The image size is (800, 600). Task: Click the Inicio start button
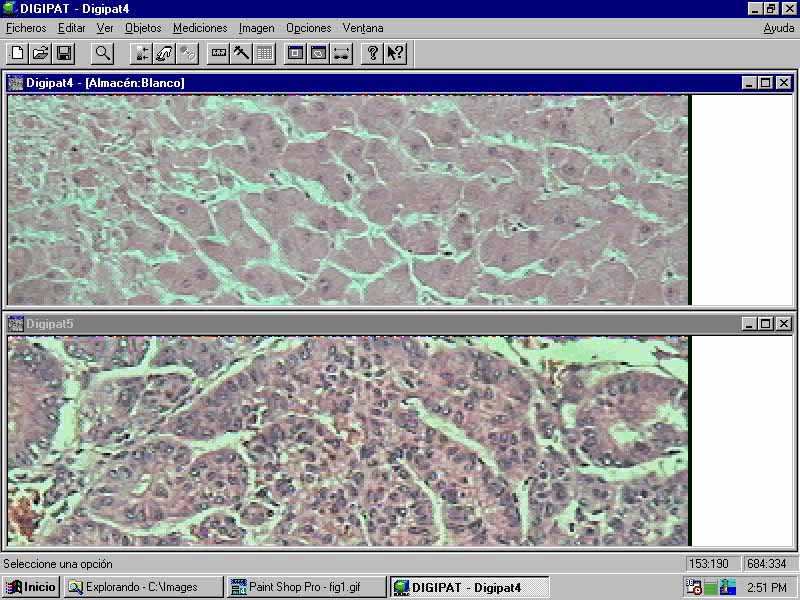tap(32, 587)
